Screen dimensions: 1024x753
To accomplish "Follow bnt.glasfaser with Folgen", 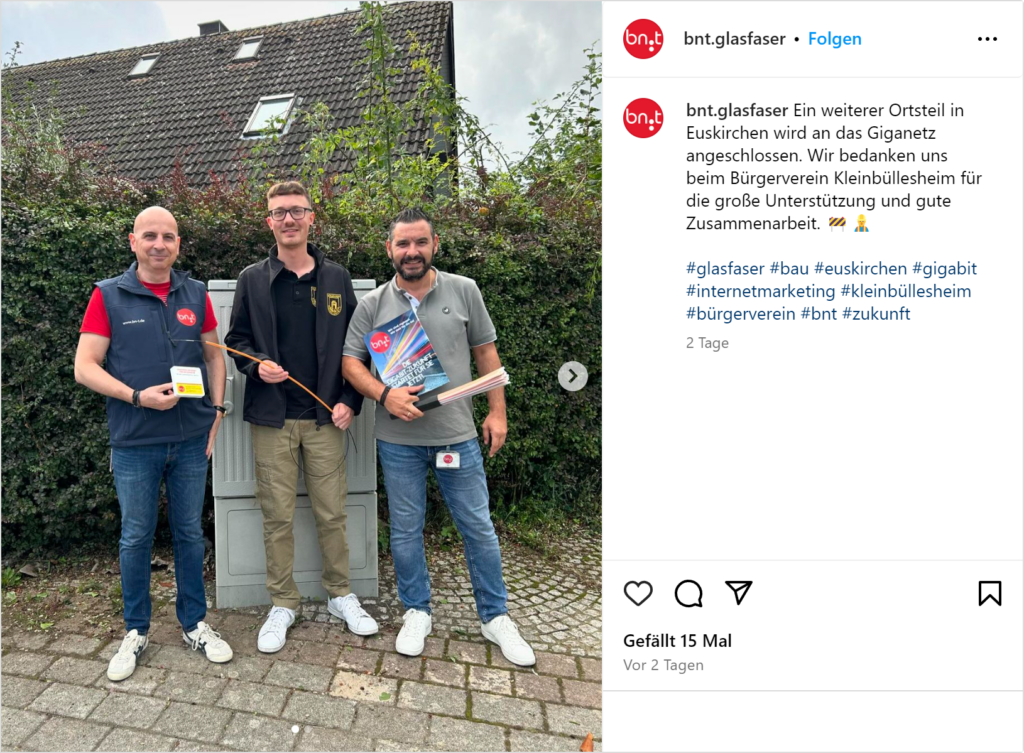I will click(x=835, y=39).
